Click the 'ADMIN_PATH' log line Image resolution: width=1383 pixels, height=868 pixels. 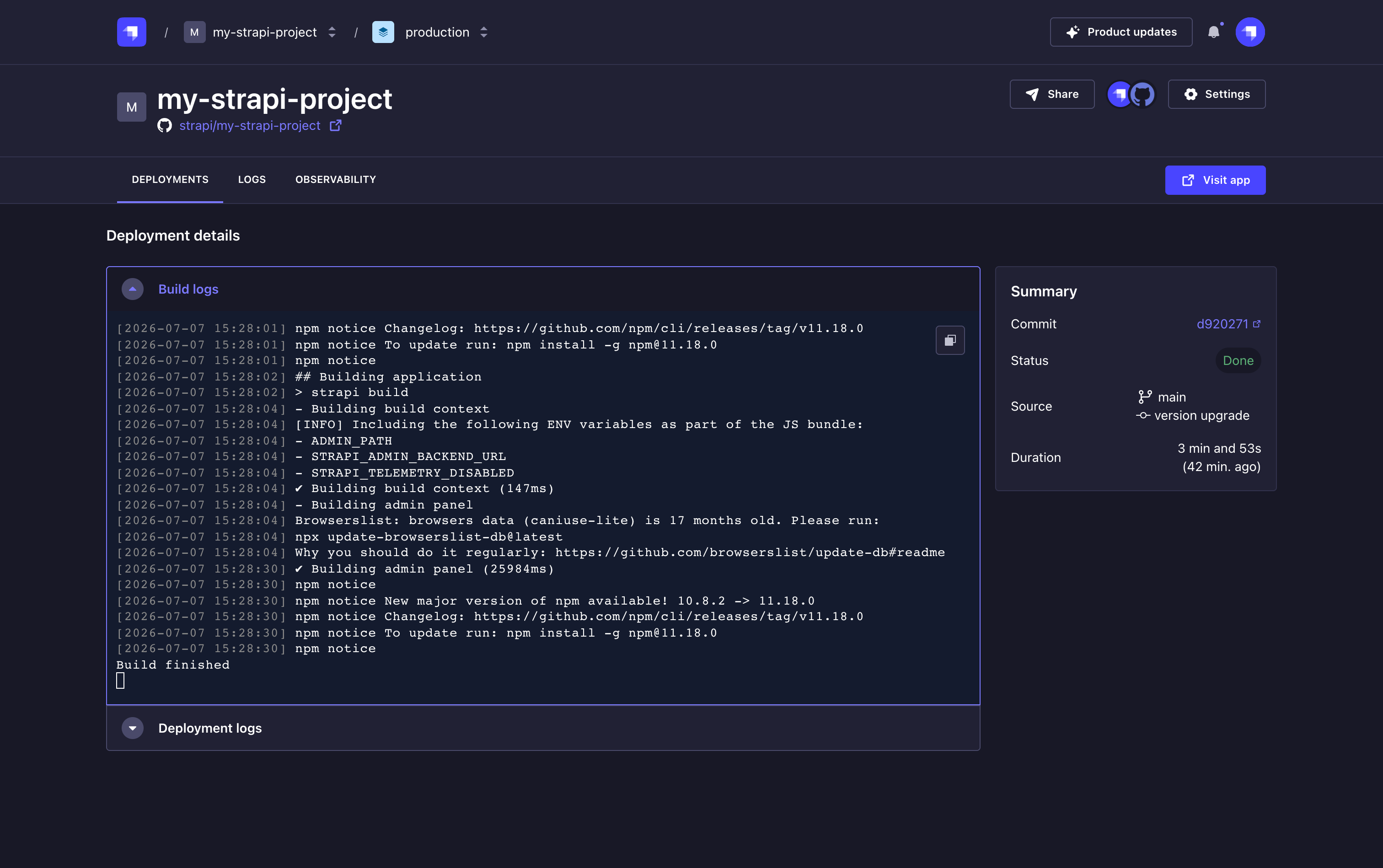coord(343,441)
